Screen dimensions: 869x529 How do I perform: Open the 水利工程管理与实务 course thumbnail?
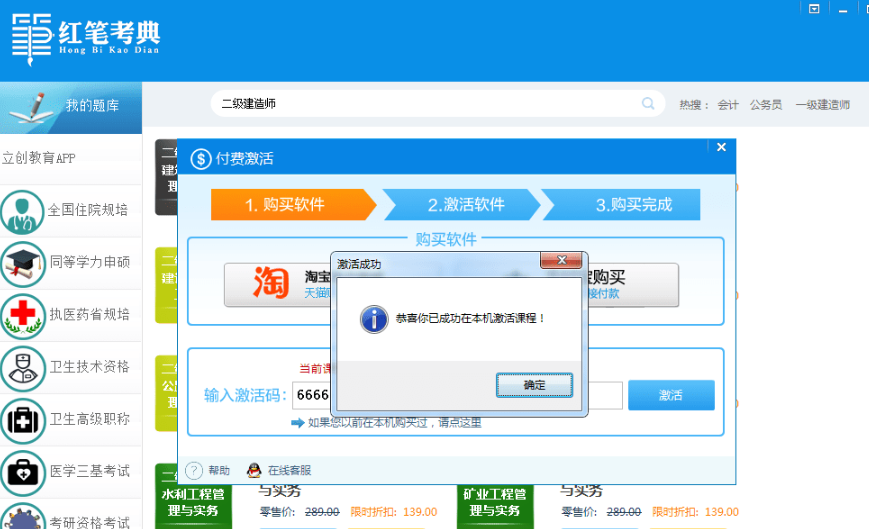[193, 506]
